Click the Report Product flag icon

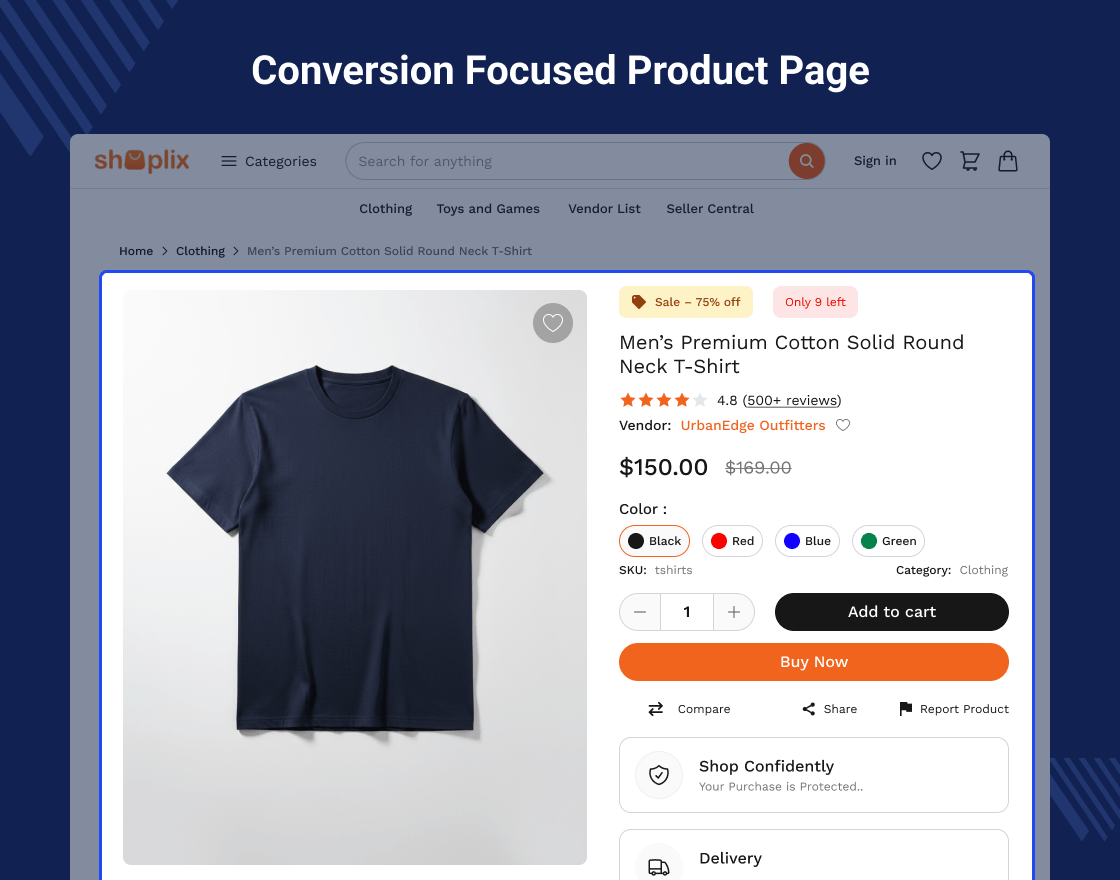(x=906, y=709)
